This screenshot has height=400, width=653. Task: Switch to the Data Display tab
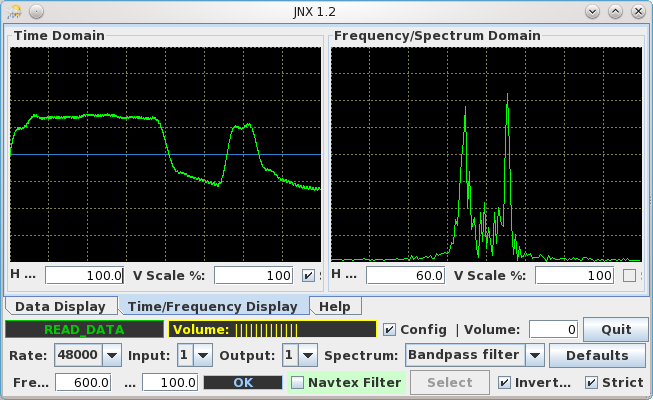pos(61,306)
